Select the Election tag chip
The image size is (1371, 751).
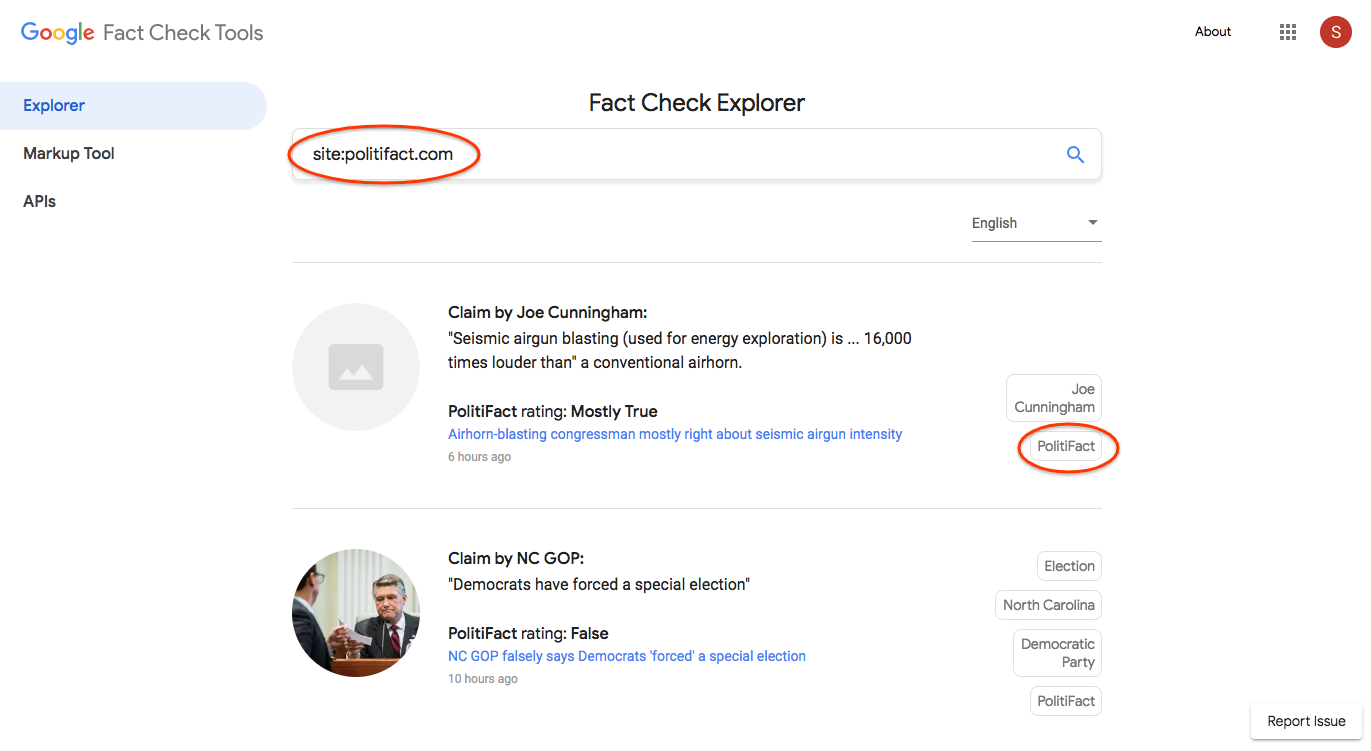click(1068, 566)
